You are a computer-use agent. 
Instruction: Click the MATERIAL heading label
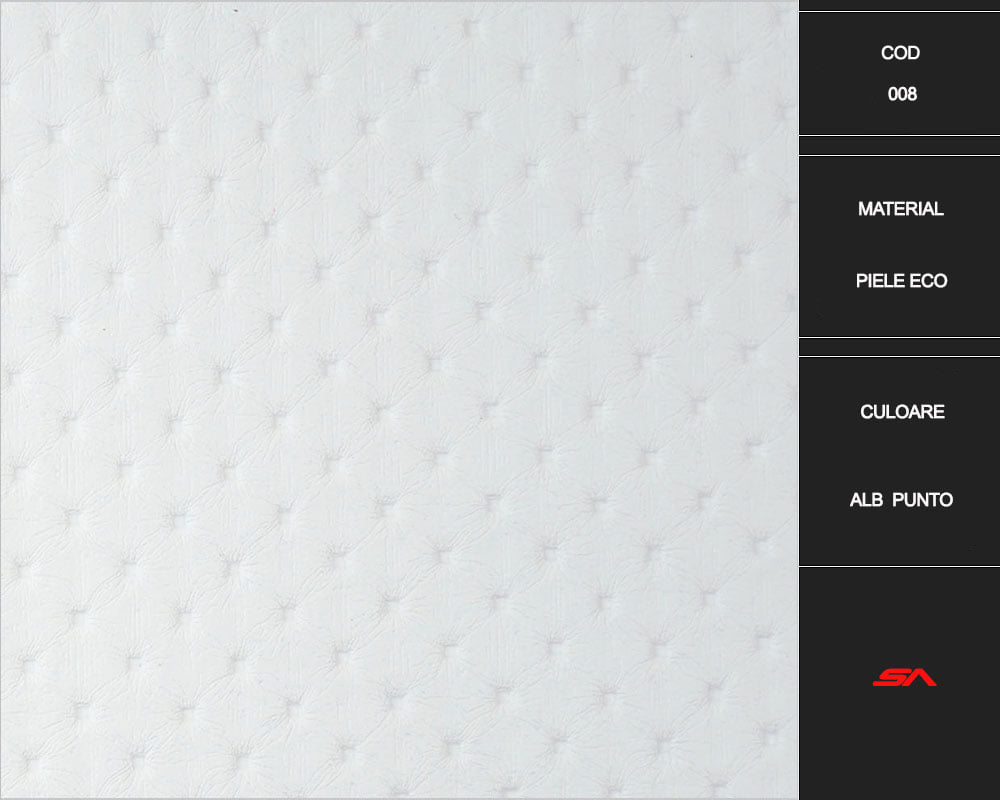coord(901,209)
